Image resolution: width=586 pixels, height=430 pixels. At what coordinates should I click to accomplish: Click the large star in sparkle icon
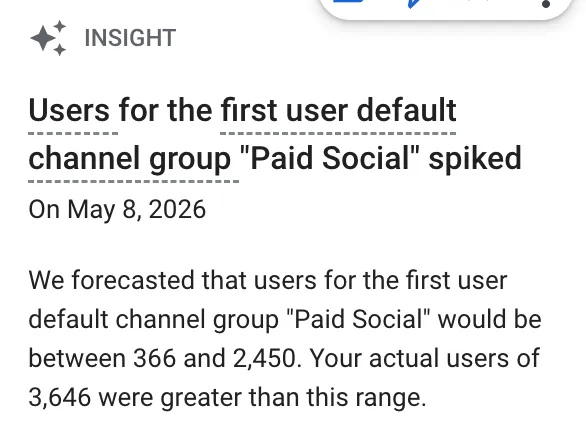tap(43, 37)
